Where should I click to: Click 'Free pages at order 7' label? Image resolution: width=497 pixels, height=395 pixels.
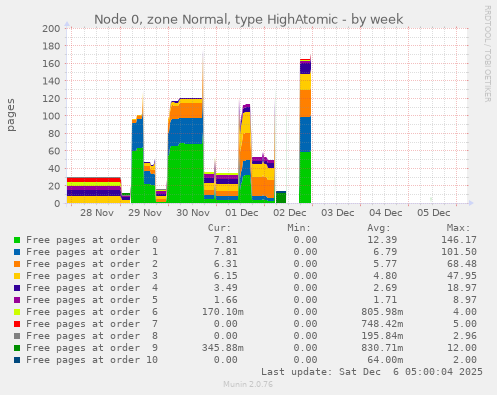tap(92, 324)
